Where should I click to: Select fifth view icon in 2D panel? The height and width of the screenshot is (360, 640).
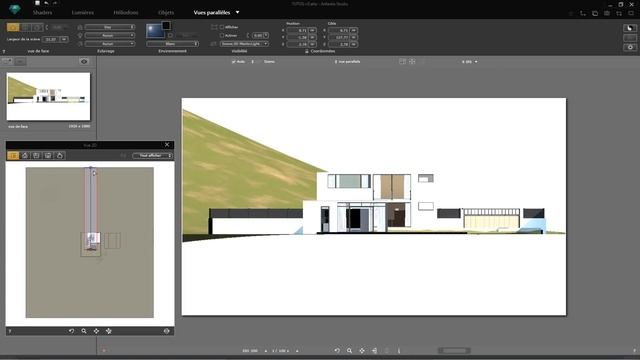tap(60, 156)
